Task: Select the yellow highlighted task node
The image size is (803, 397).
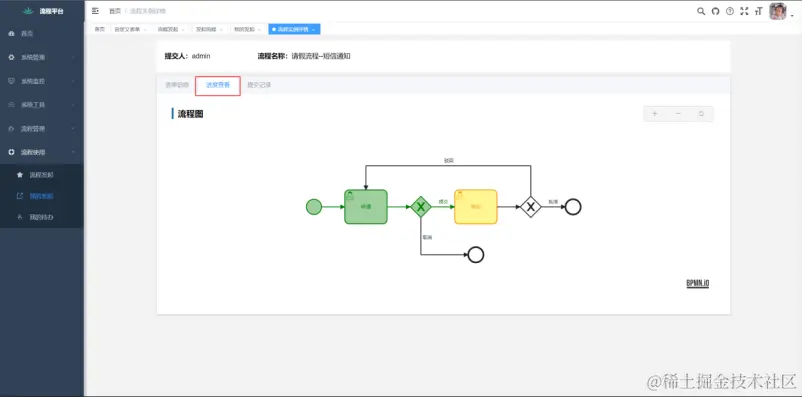Action: [x=476, y=207]
